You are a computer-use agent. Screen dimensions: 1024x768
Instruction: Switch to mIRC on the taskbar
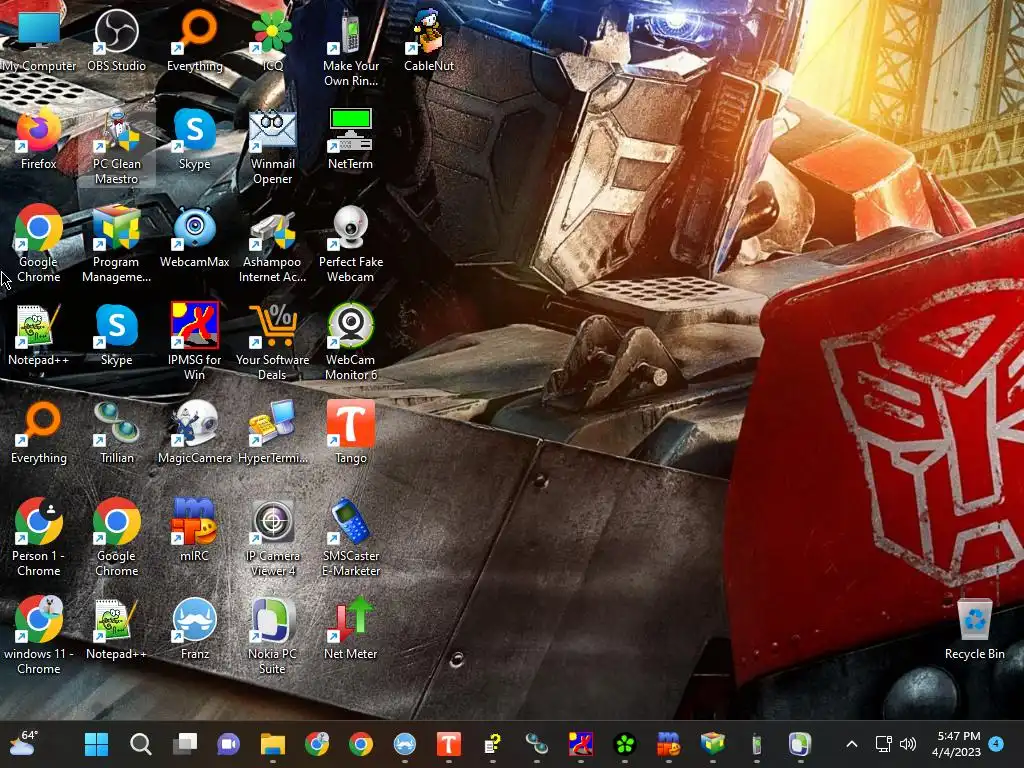click(669, 744)
